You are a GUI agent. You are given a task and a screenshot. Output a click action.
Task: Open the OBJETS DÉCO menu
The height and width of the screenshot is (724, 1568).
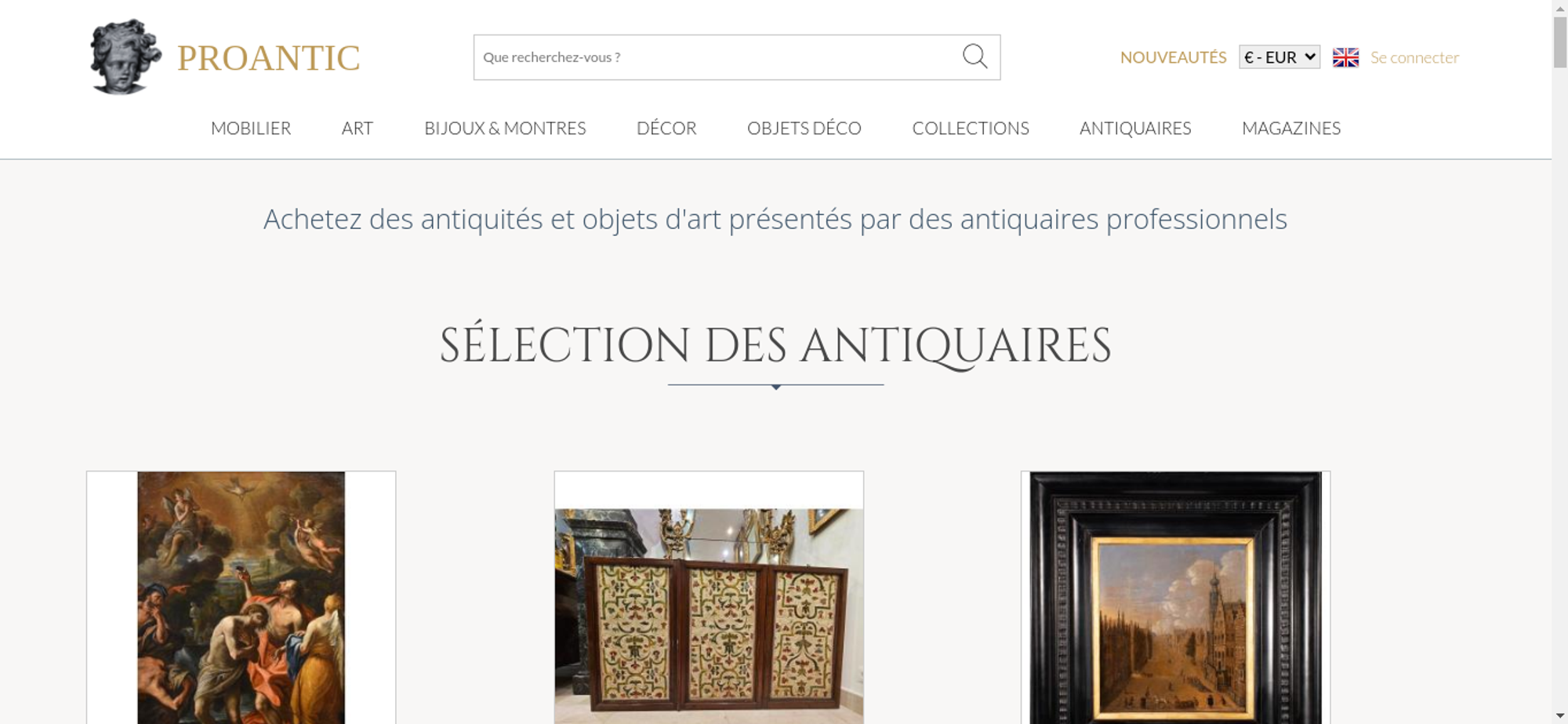(804, 128)
